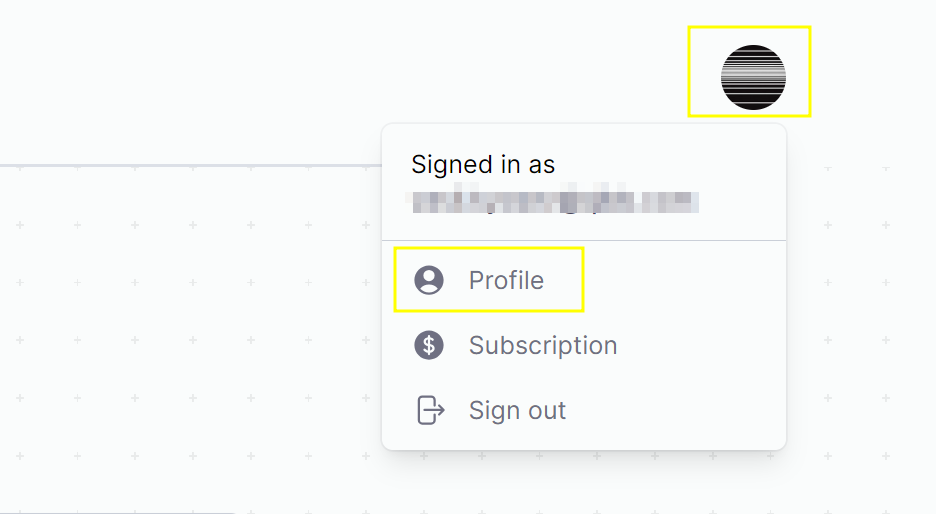This screenshot has width=936, height=514.
Task: Click the divider line above Profile
Action: point(584,241)
